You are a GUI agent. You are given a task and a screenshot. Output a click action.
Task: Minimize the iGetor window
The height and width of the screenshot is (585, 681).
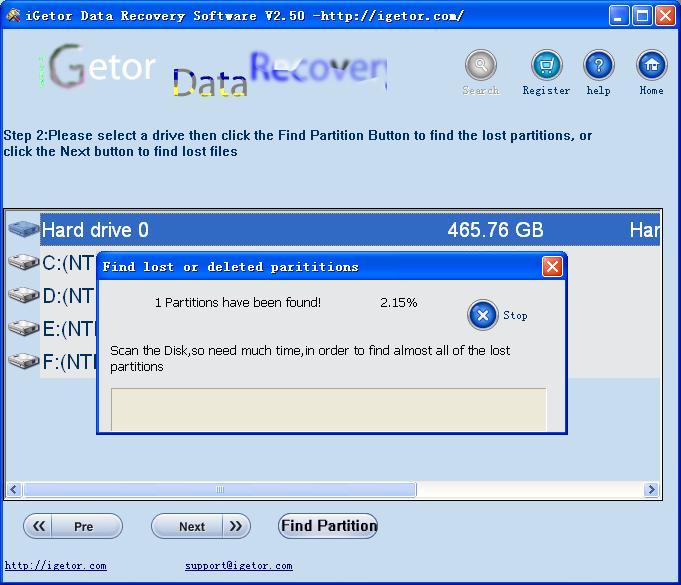click(x=618, y=16)
